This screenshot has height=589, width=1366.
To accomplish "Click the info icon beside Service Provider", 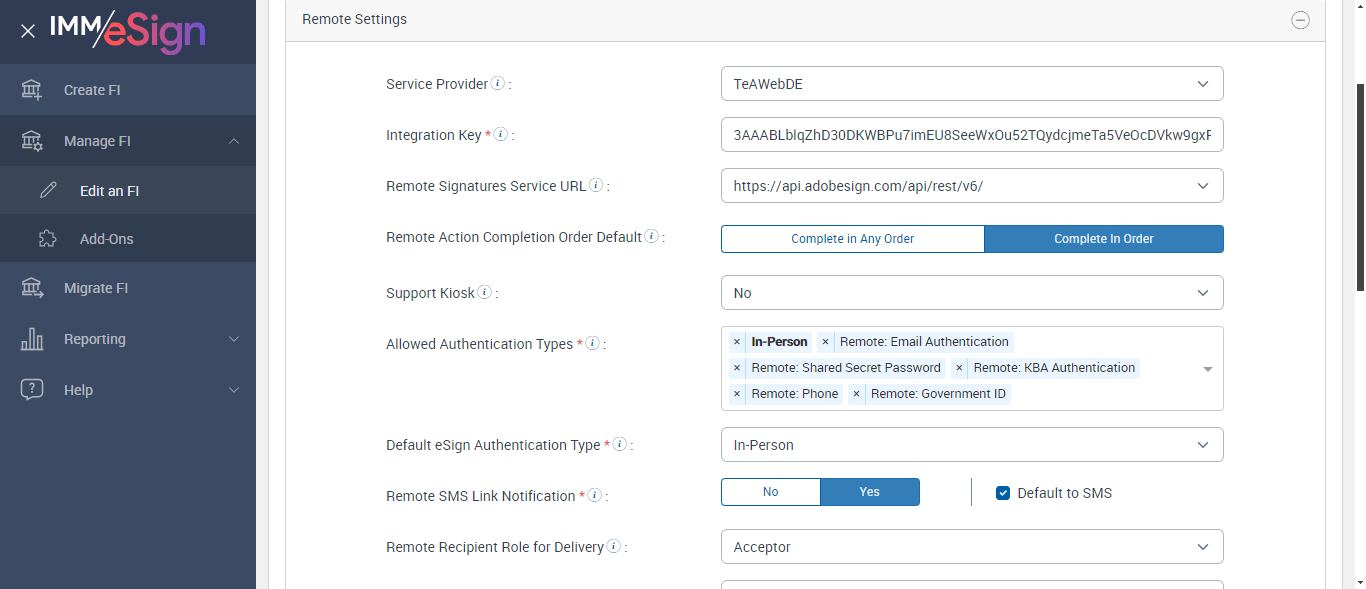I will (x=498, y=84).
